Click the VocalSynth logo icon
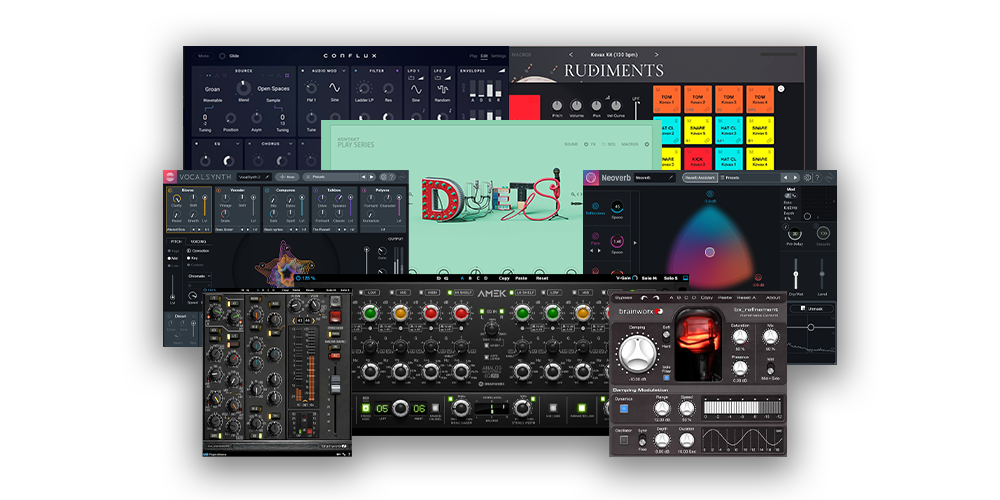This screenshot has height=500, width=1000. [x=172, y=177]
